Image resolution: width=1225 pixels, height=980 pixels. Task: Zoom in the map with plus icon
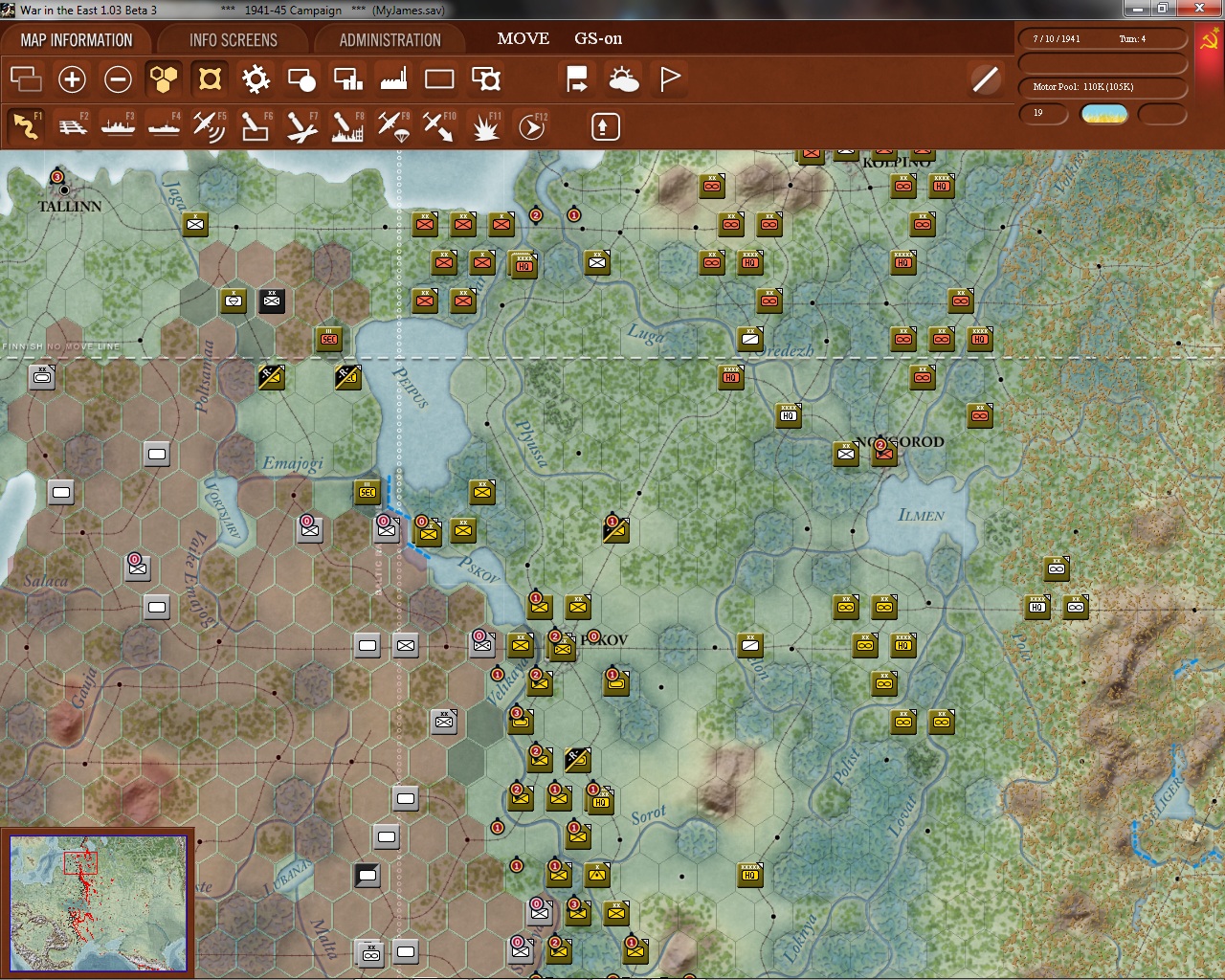point(72,78)
